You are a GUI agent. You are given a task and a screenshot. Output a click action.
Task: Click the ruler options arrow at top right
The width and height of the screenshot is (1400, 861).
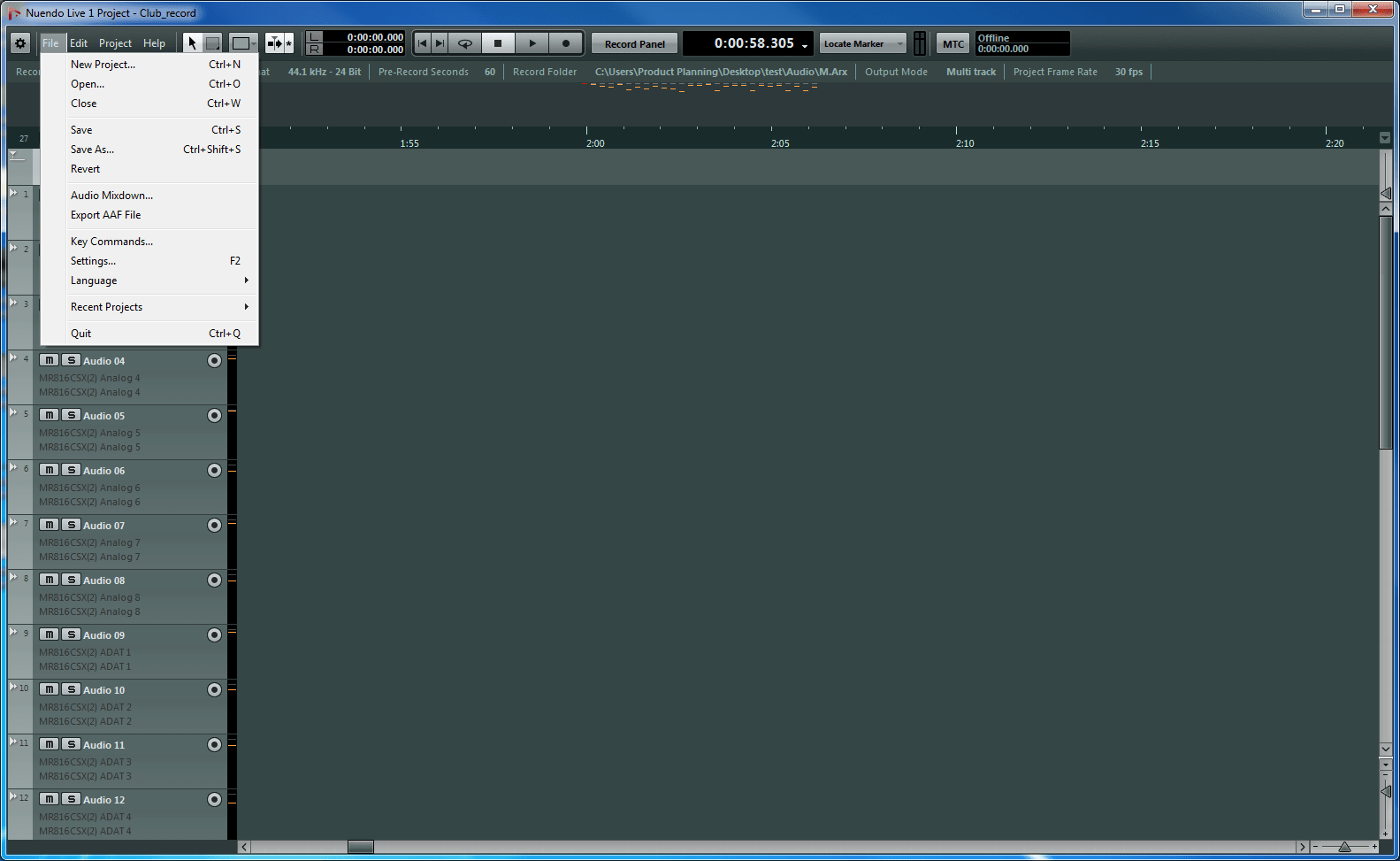coord(1385,137)
